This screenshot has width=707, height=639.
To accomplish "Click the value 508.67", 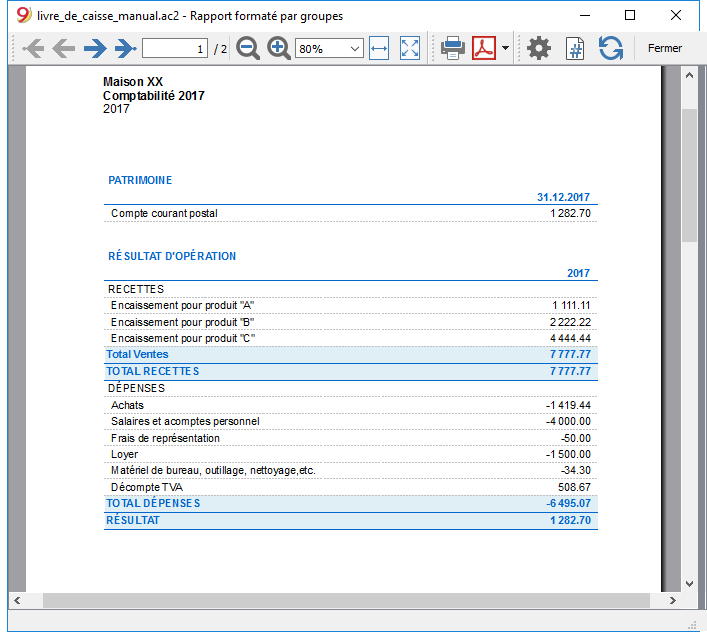I will point(574,487).
